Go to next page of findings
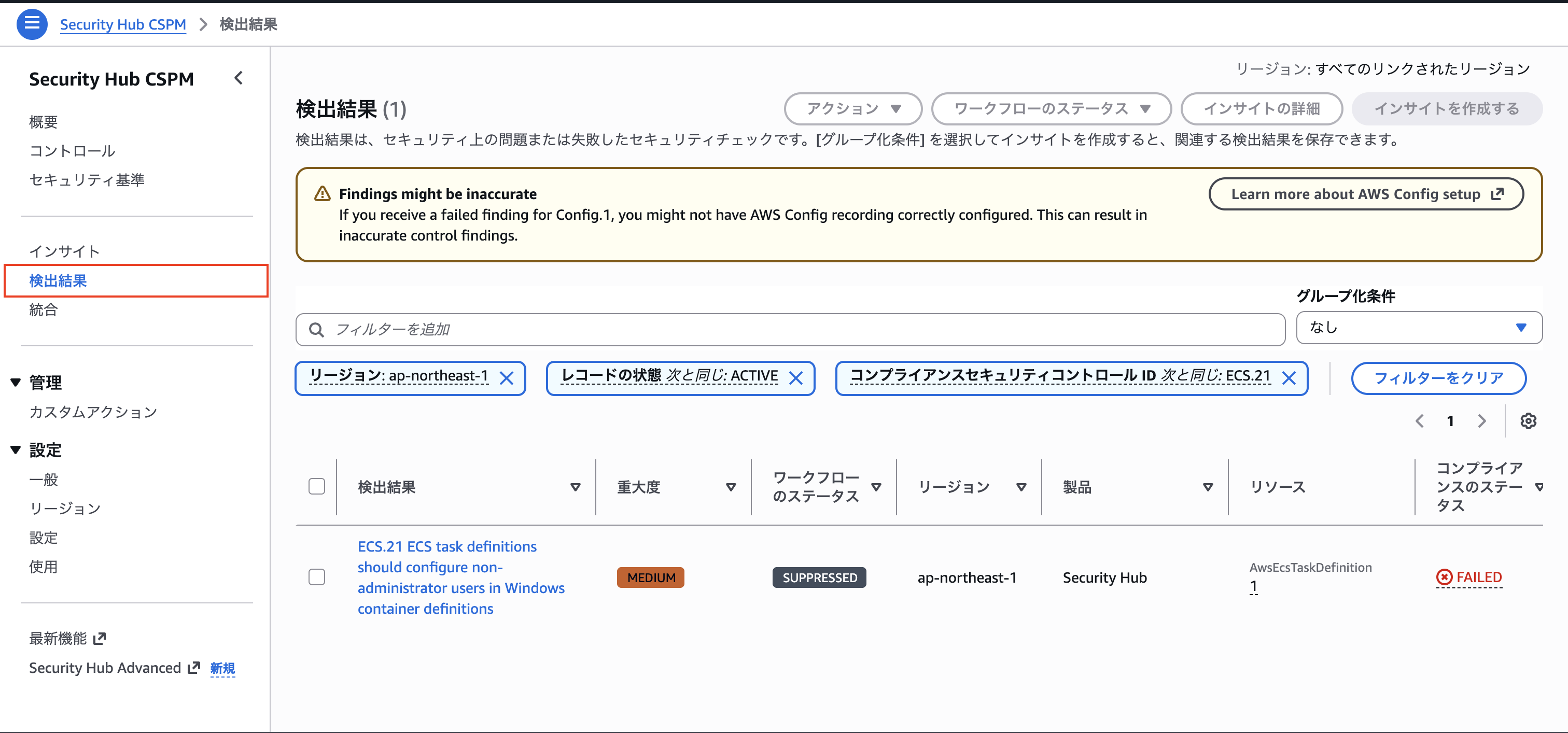The height and width of the screenshot is (733, 1568). coord(1482,421)
